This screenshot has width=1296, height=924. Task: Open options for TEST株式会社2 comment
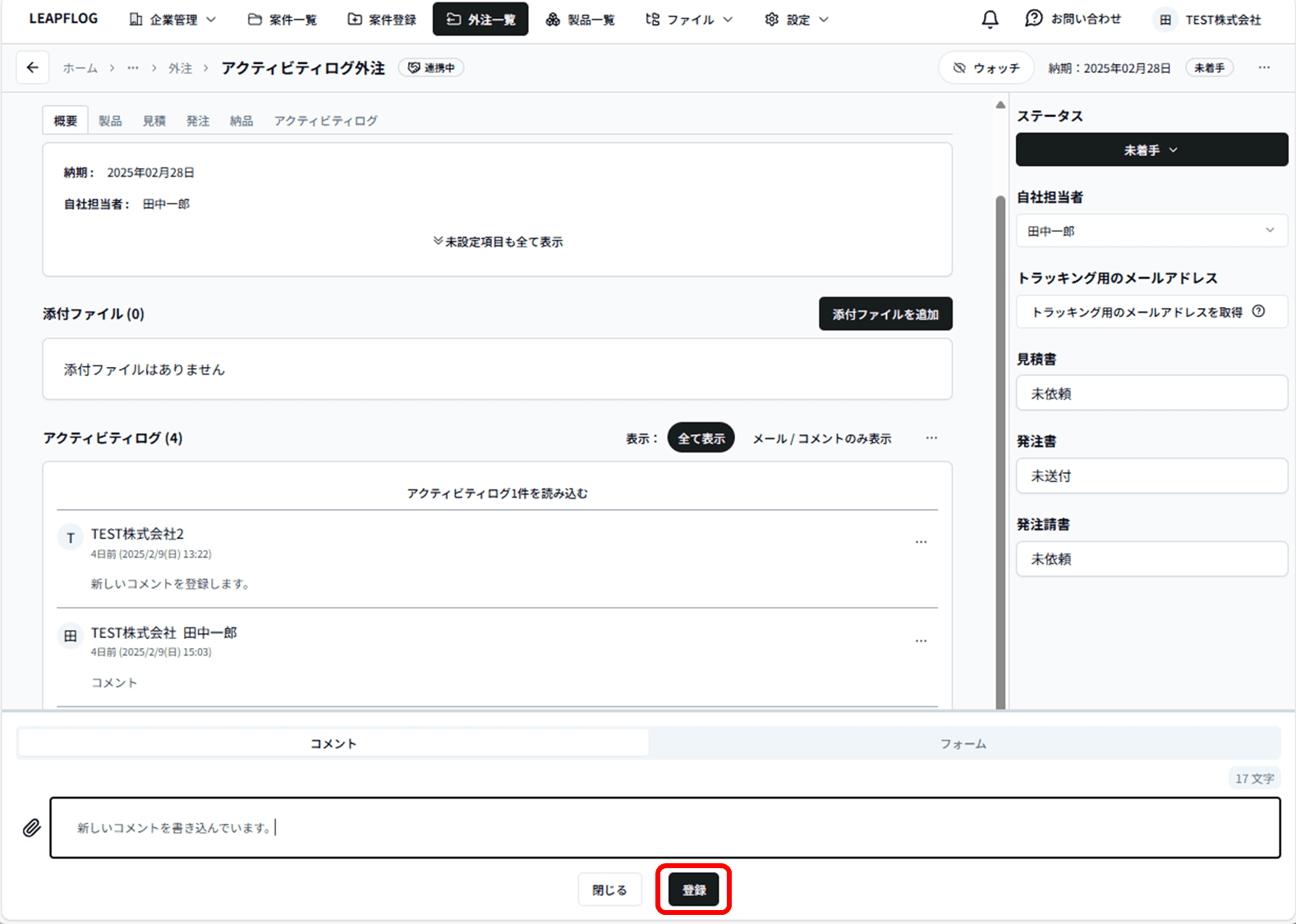pos(921,542)
